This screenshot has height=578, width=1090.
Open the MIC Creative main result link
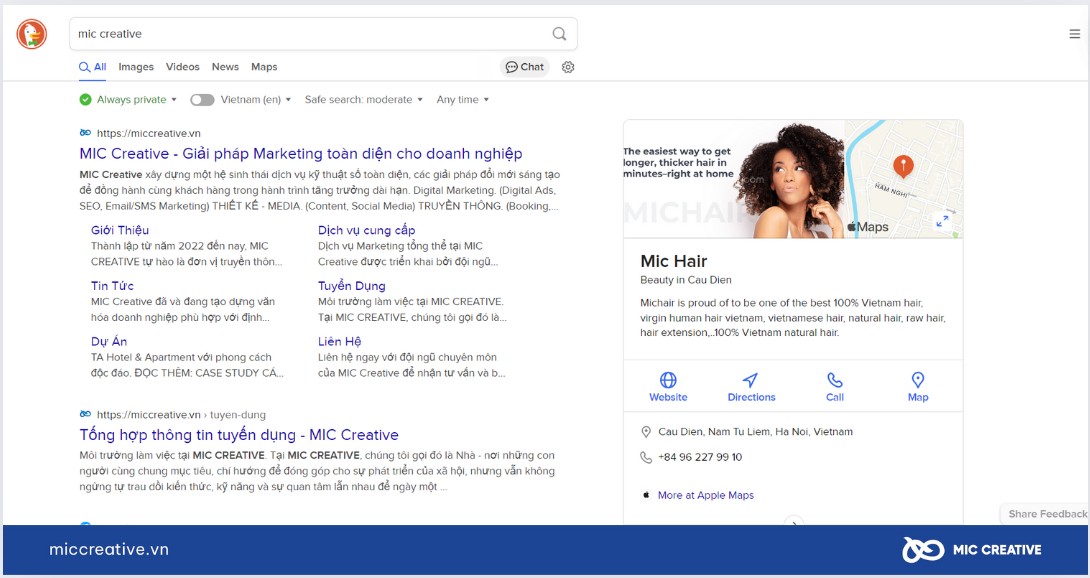300,154
